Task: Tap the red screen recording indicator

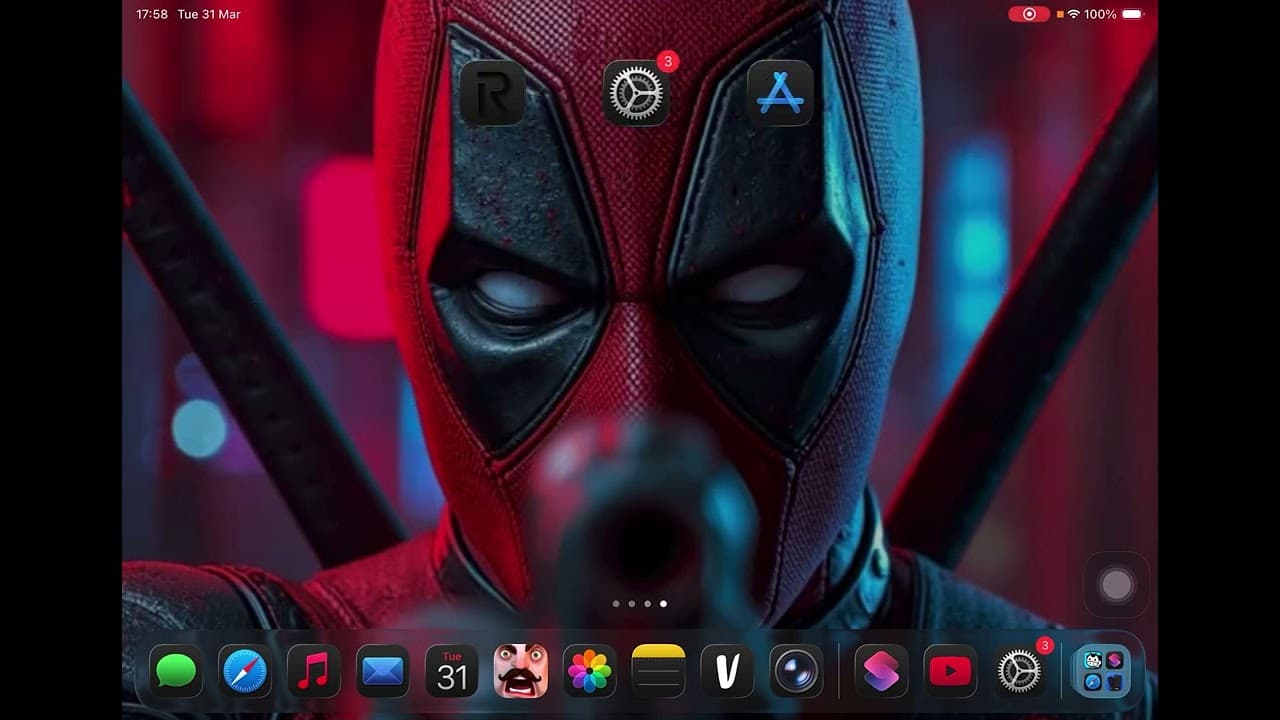Action: click(1029, 14)
